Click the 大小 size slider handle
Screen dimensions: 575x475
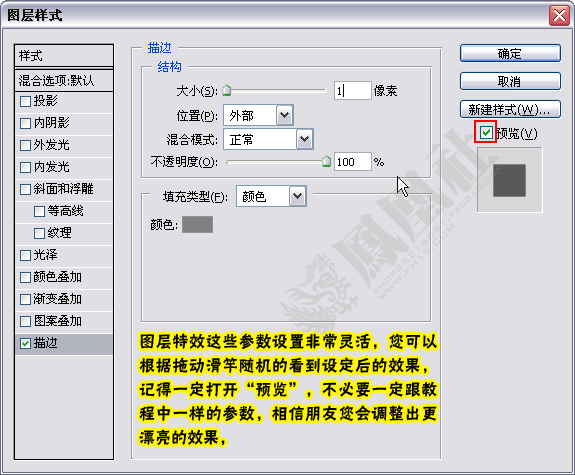[227, 90]
